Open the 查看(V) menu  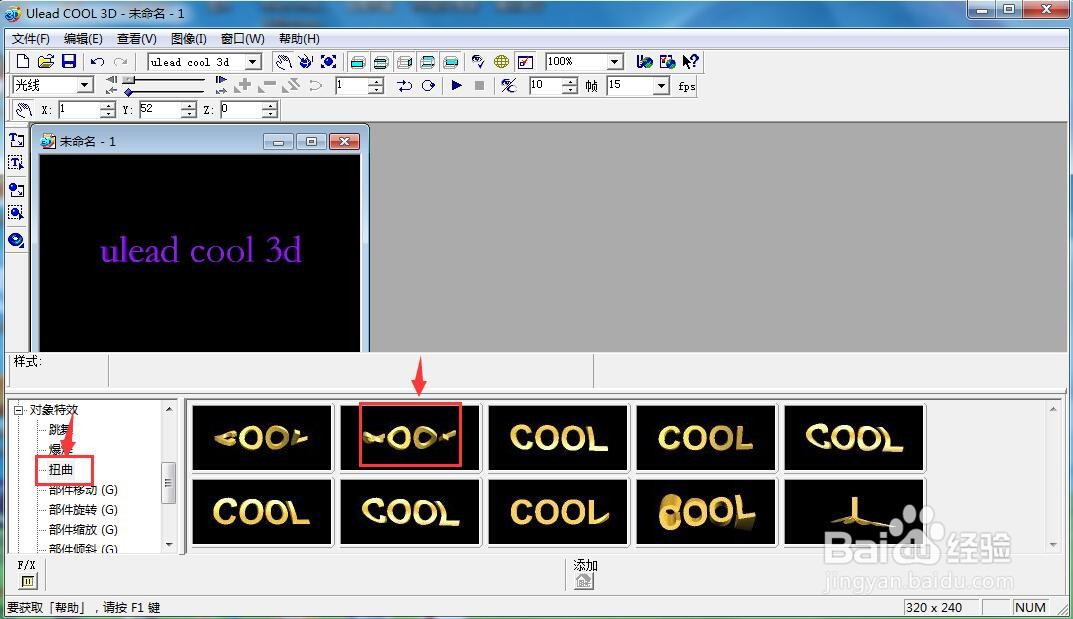click(x=136, y=39)
